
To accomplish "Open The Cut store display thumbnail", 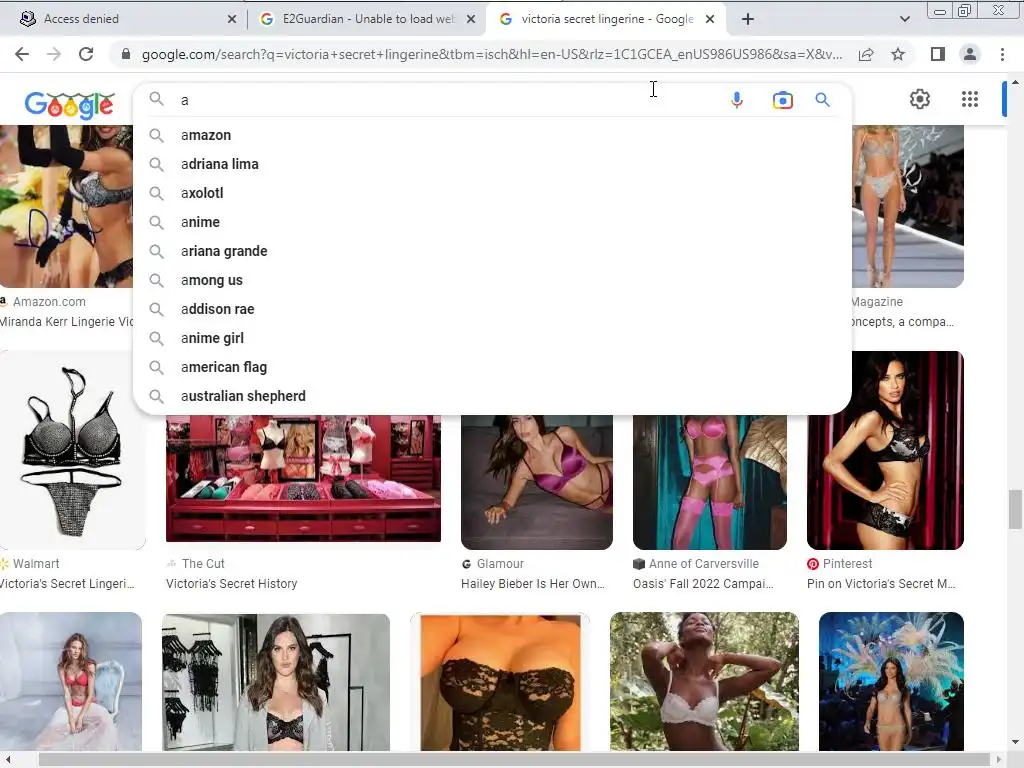I will 303,479.
